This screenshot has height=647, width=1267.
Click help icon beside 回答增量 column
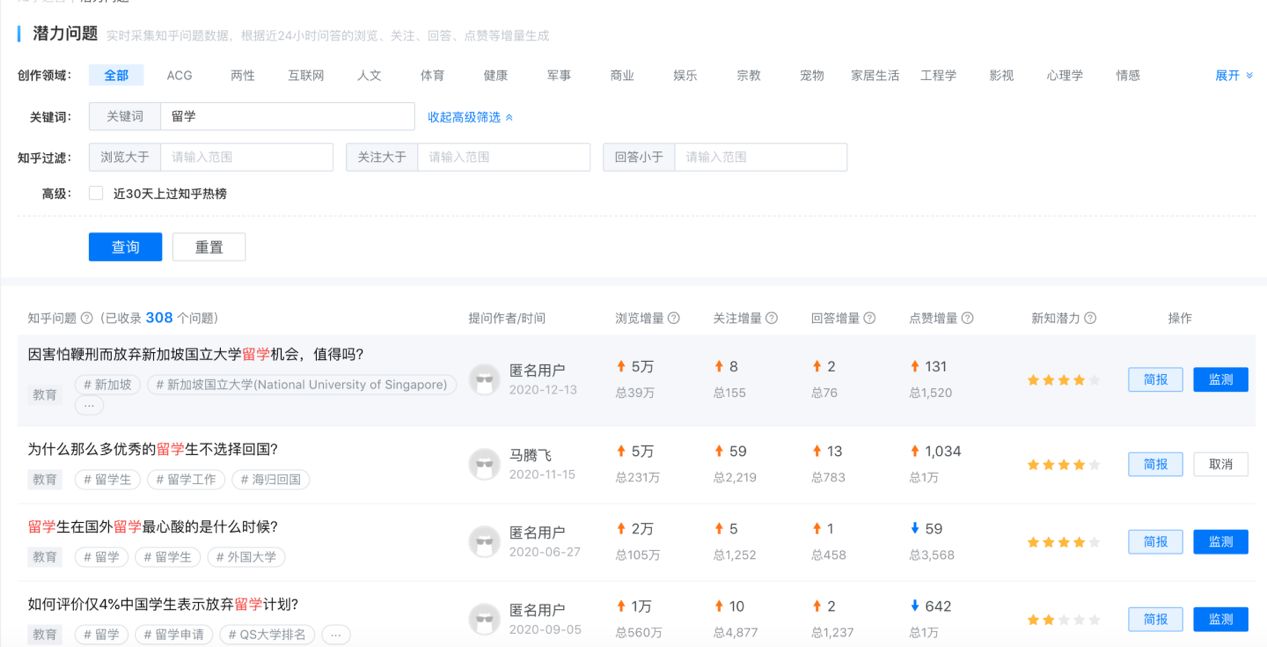869,318
